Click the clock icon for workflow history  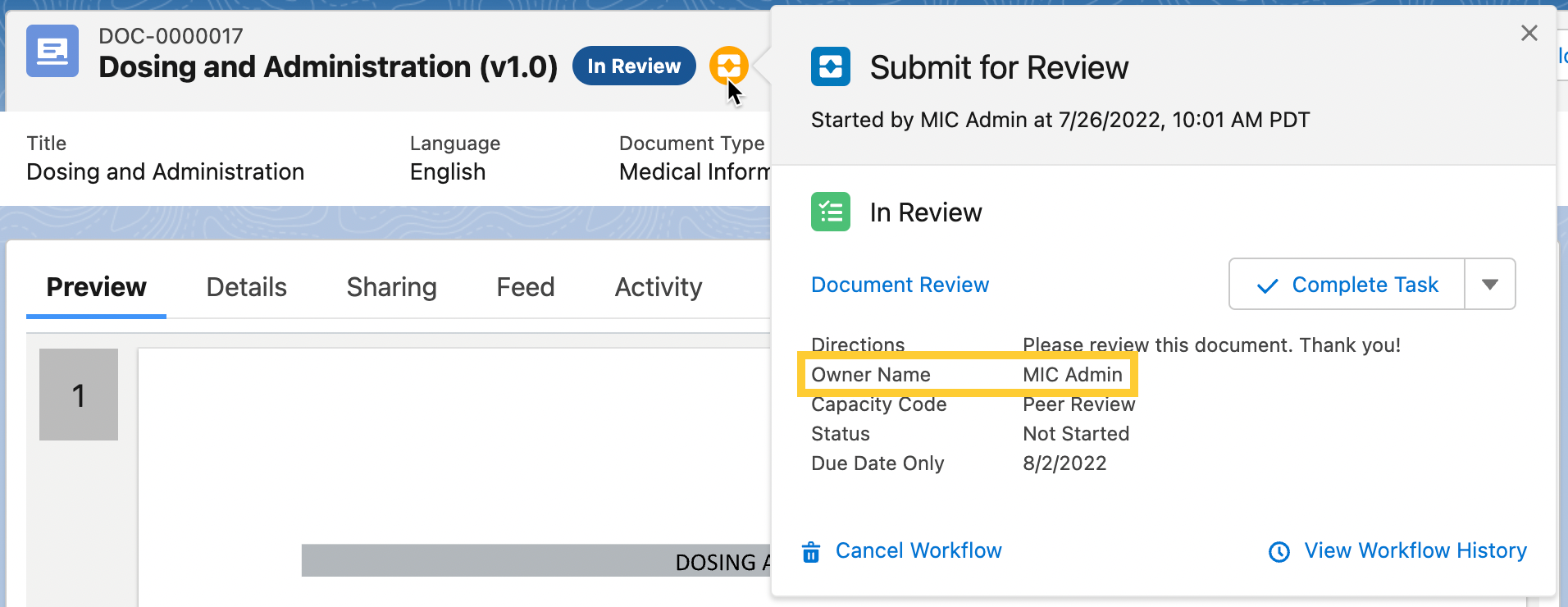click(x=1279, y=552)
